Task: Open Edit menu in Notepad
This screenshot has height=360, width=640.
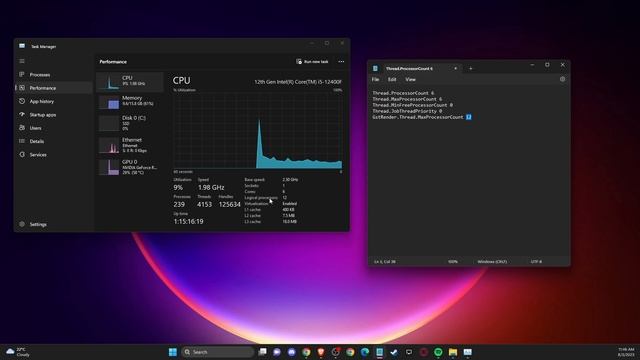Action: pos(392,80)
